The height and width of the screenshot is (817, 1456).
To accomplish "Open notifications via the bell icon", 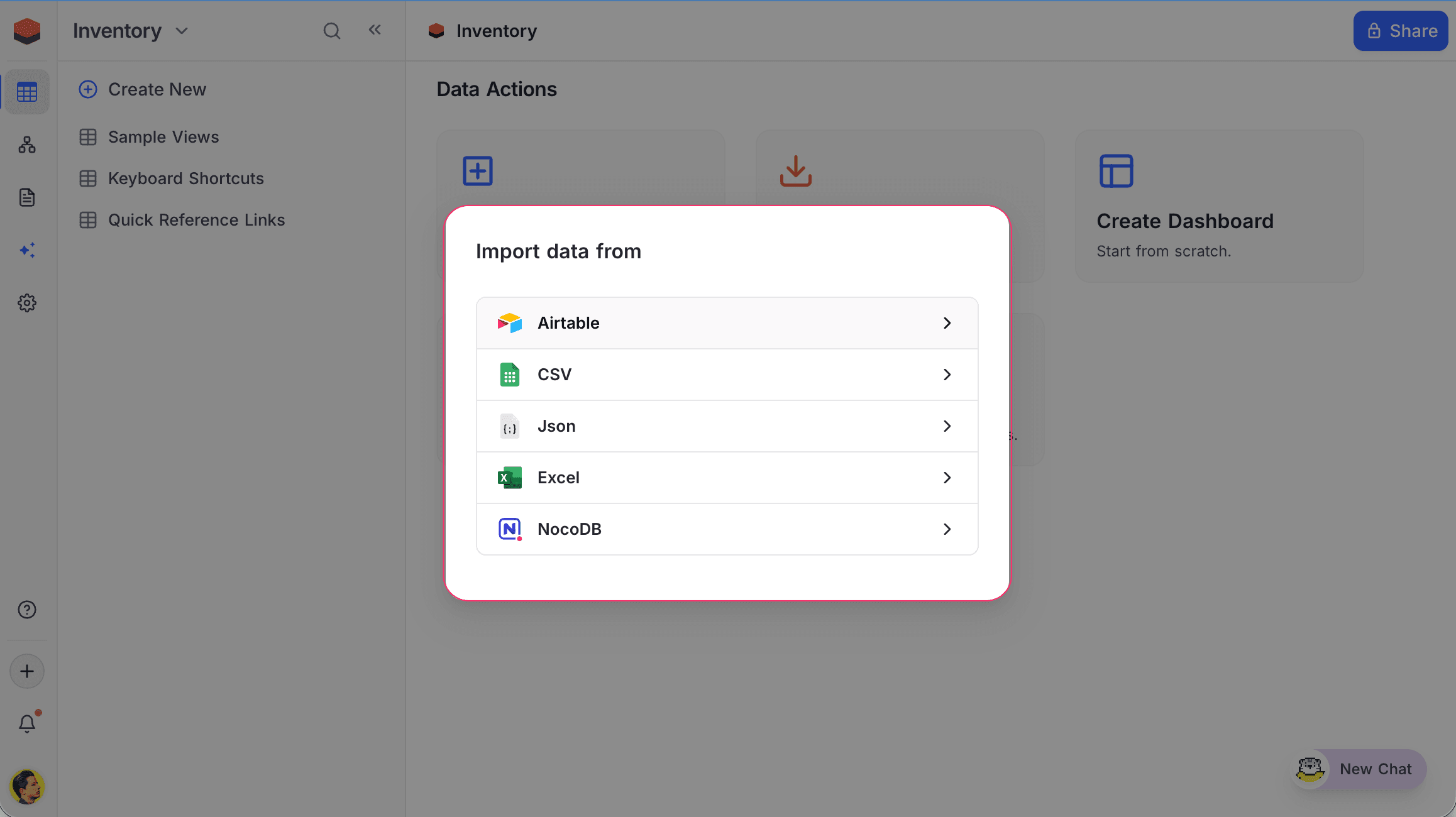I will click(27, 723).
